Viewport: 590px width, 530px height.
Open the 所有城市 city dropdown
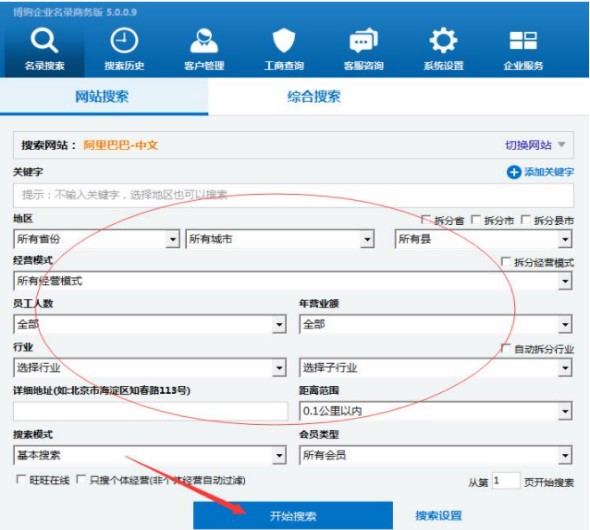tap(280, 239)
